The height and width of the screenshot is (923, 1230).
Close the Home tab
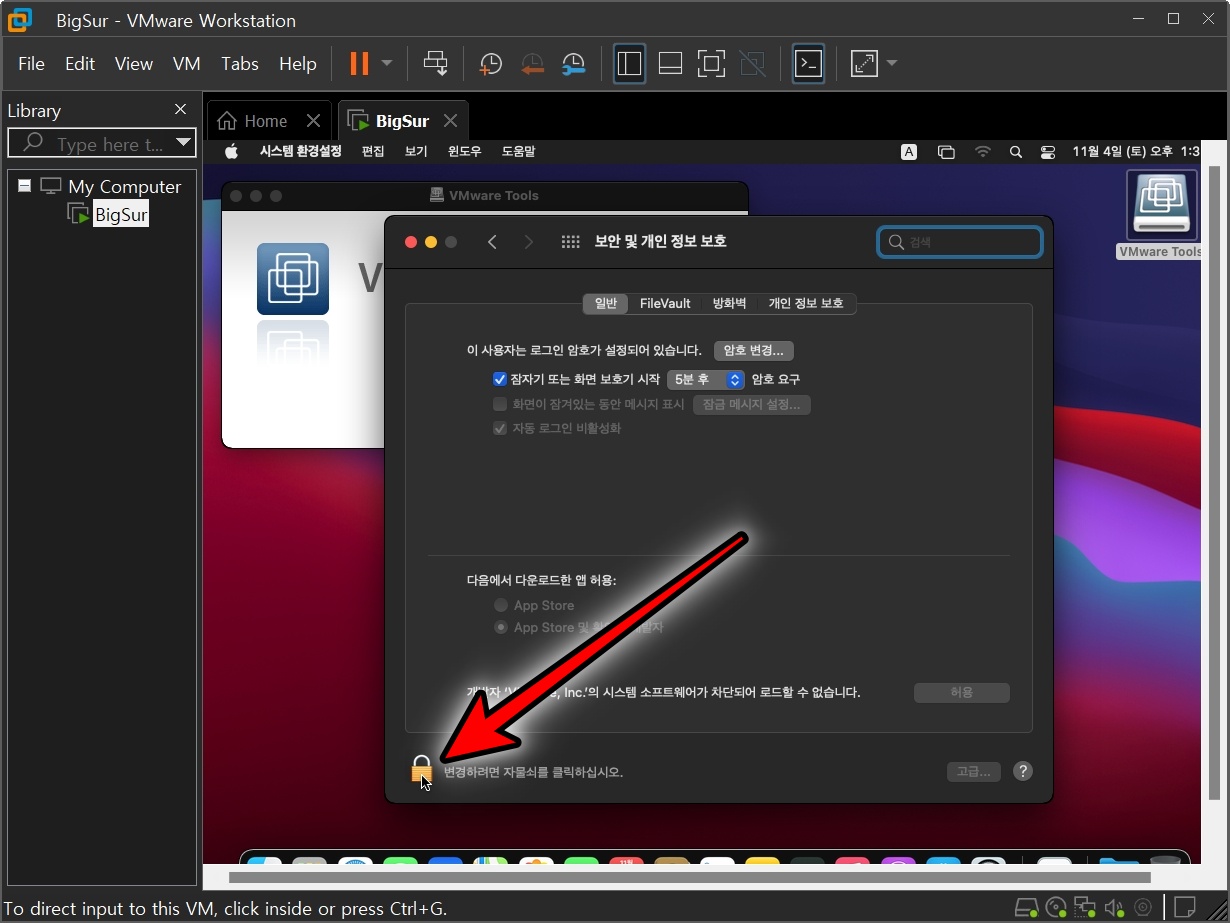[x=313, y=121]
